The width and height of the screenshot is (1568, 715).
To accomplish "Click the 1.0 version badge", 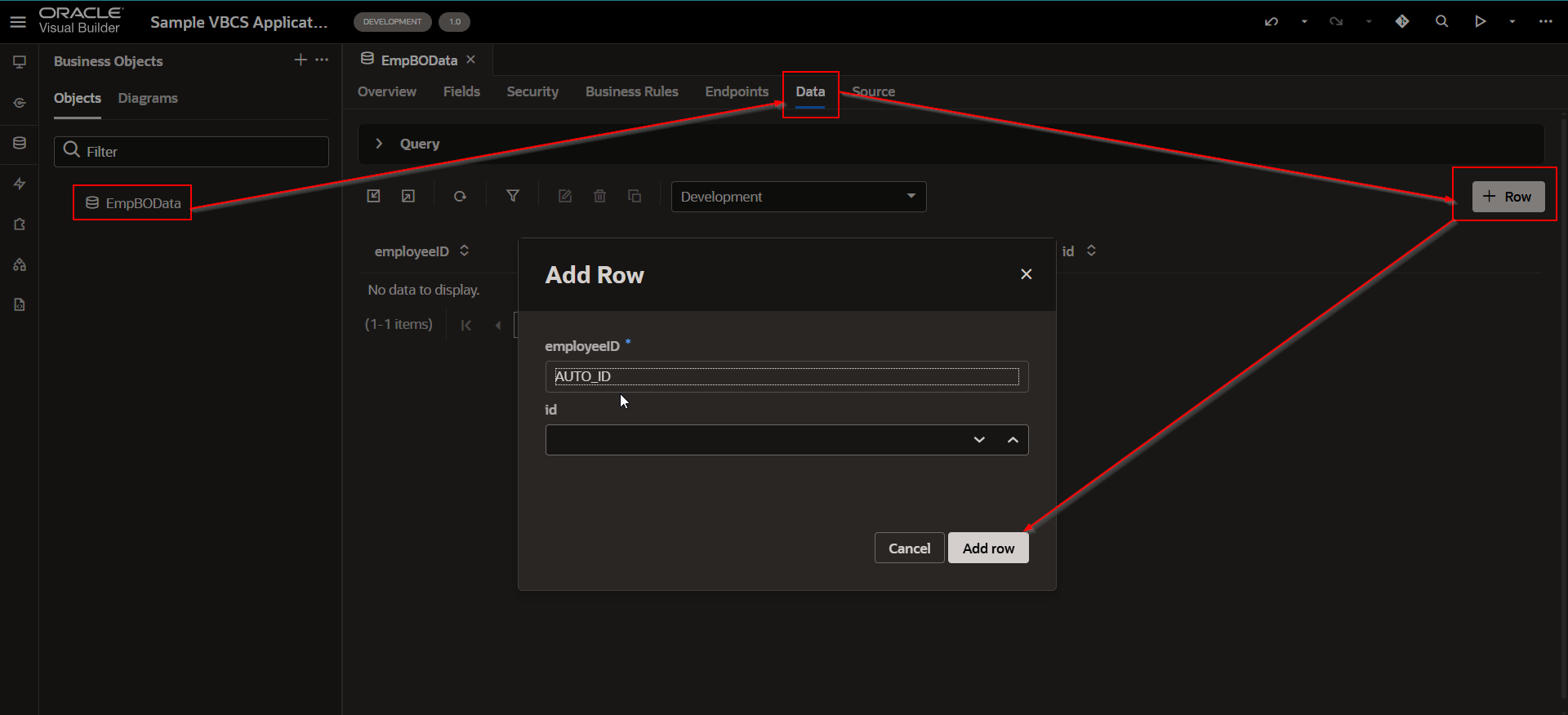I will (x=455, y=22).
